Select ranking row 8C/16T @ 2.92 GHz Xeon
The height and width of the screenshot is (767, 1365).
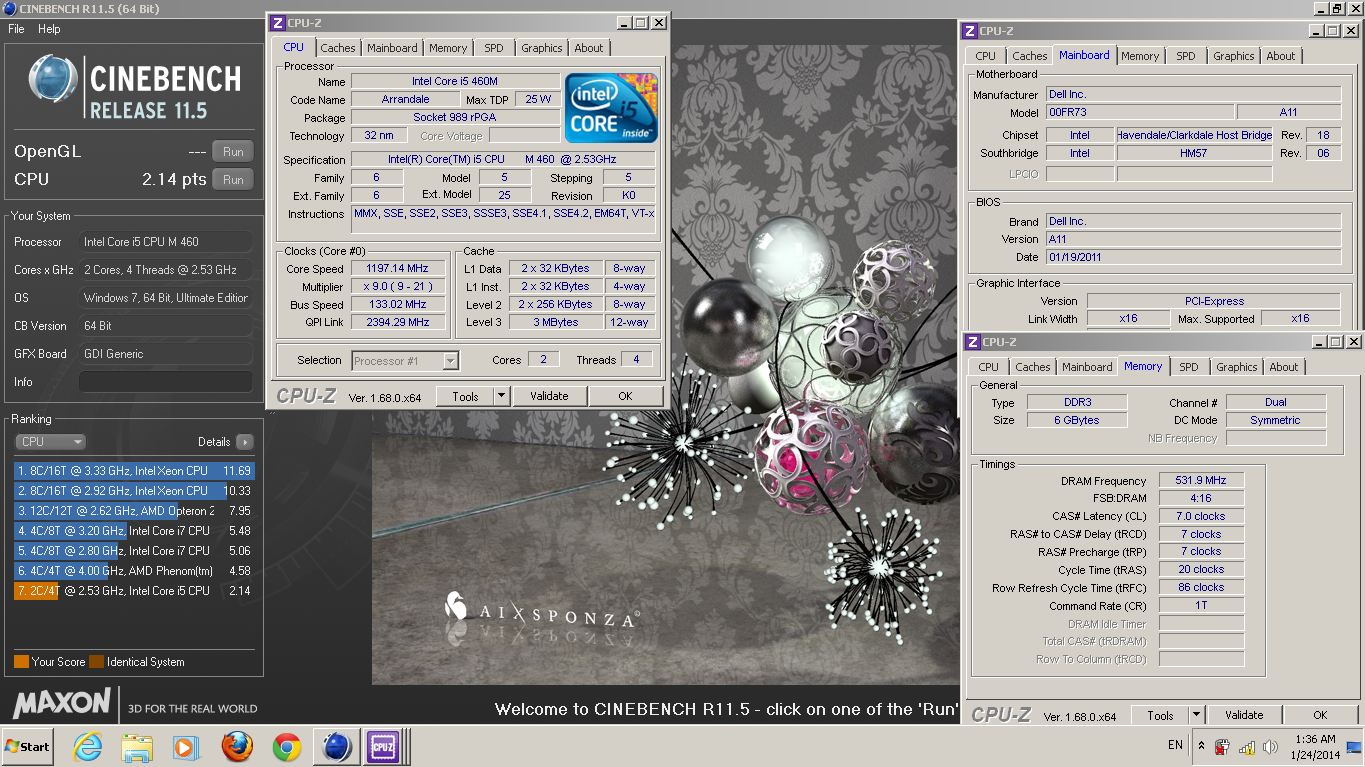click(x=134, y=491)
